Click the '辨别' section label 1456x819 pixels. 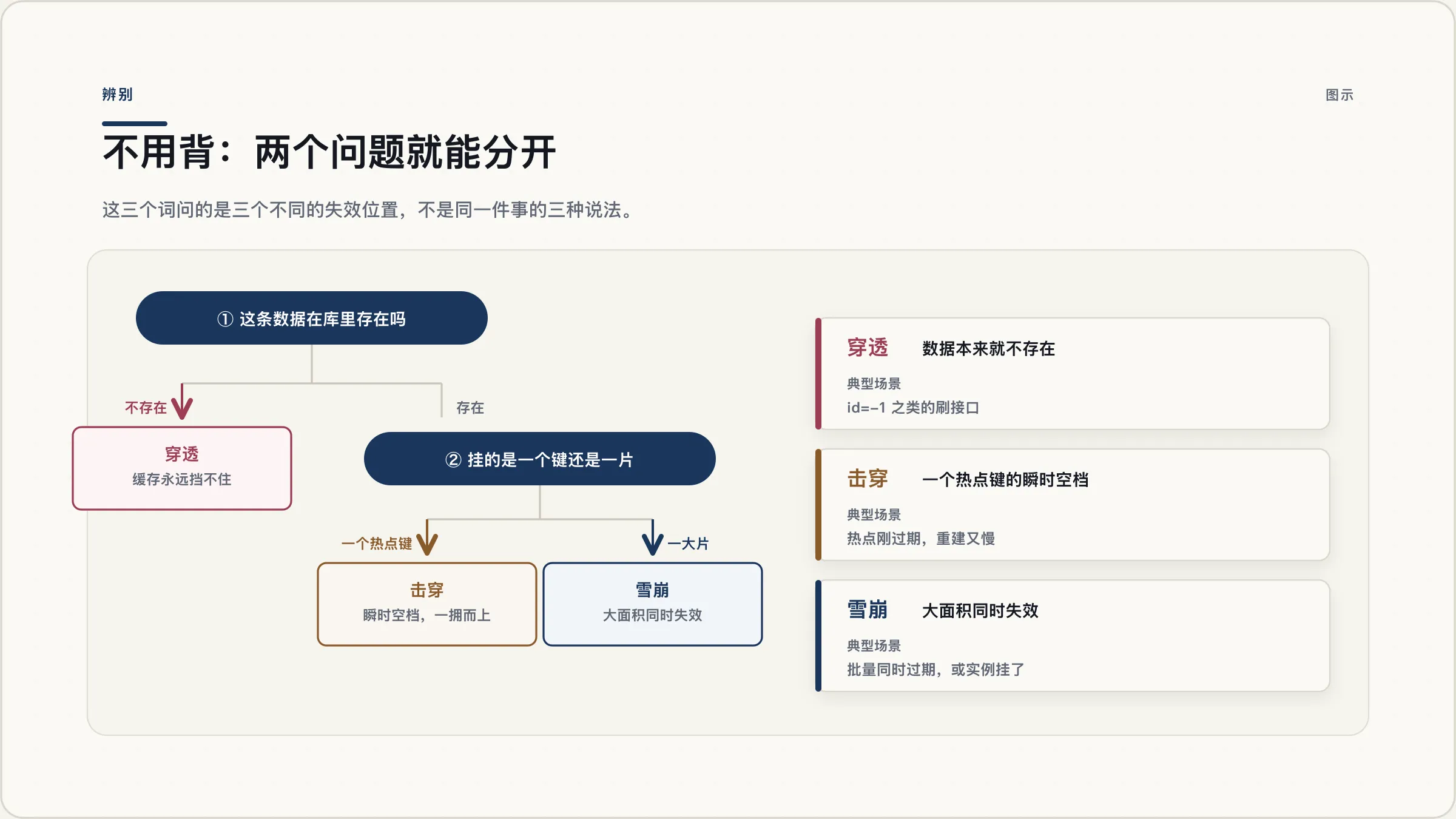click(117, 95)
